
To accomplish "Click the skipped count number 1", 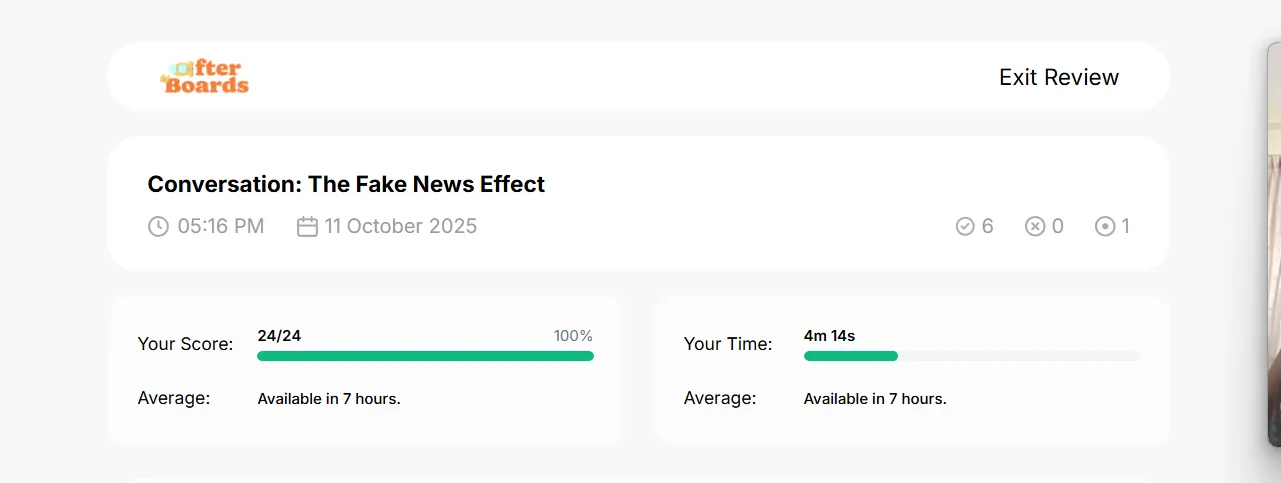I will 1126,226.
